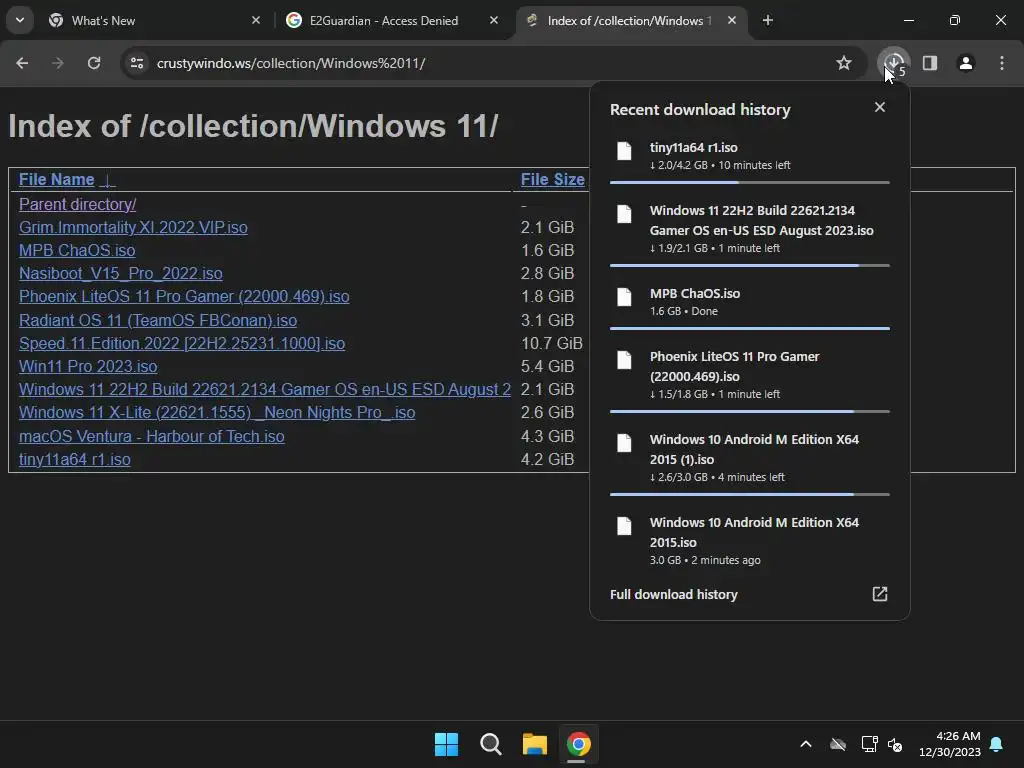Close the E2Guardian Access Denied tab

click(494, 20)
